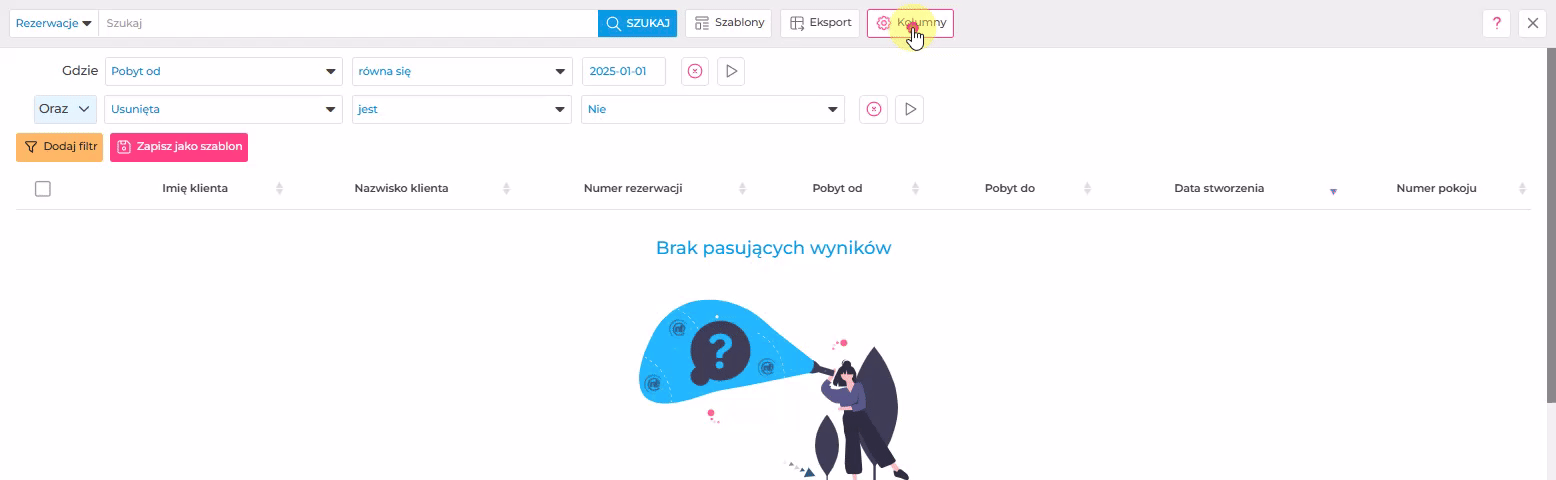Sort by Numer rezerwacji column arrows
The image size is (1556, 480).
[742, 189]
